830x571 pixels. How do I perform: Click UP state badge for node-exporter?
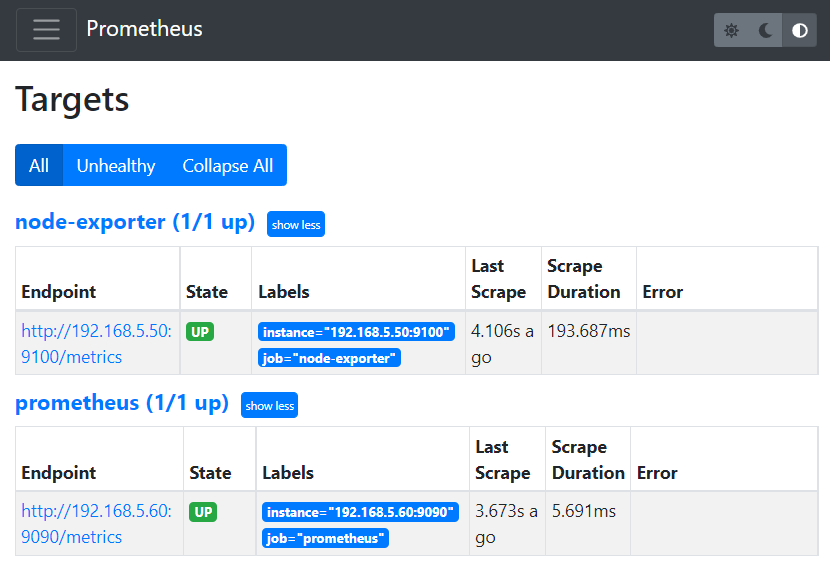click(x=200, y=331)
